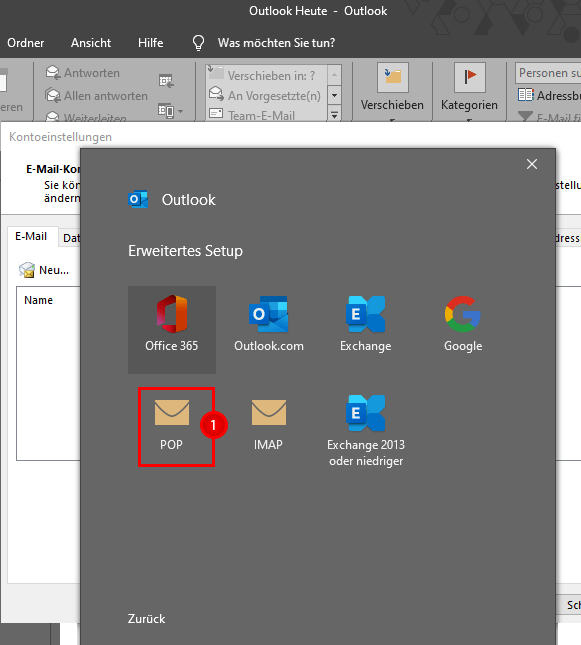Switch to E-Mail tab in Kontoeinstellungen
Image resolution: width=581 pixels, height=645 pixels.
[x=31, y=237]
